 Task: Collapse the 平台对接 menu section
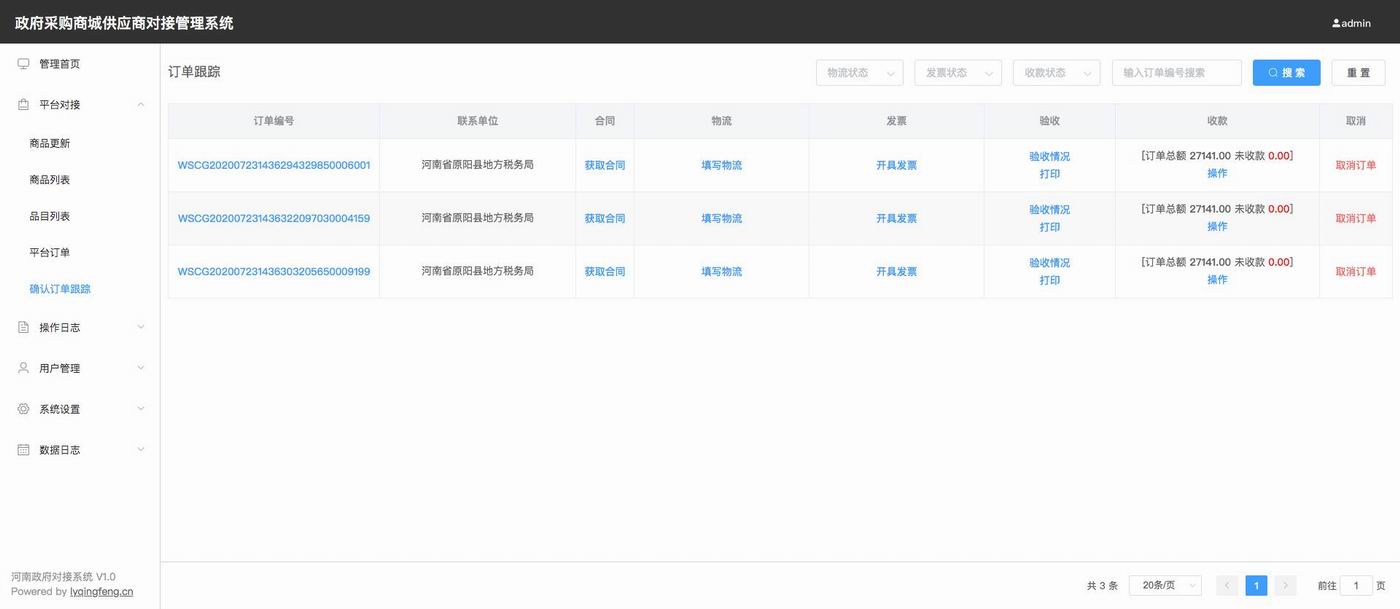point(140,105)
